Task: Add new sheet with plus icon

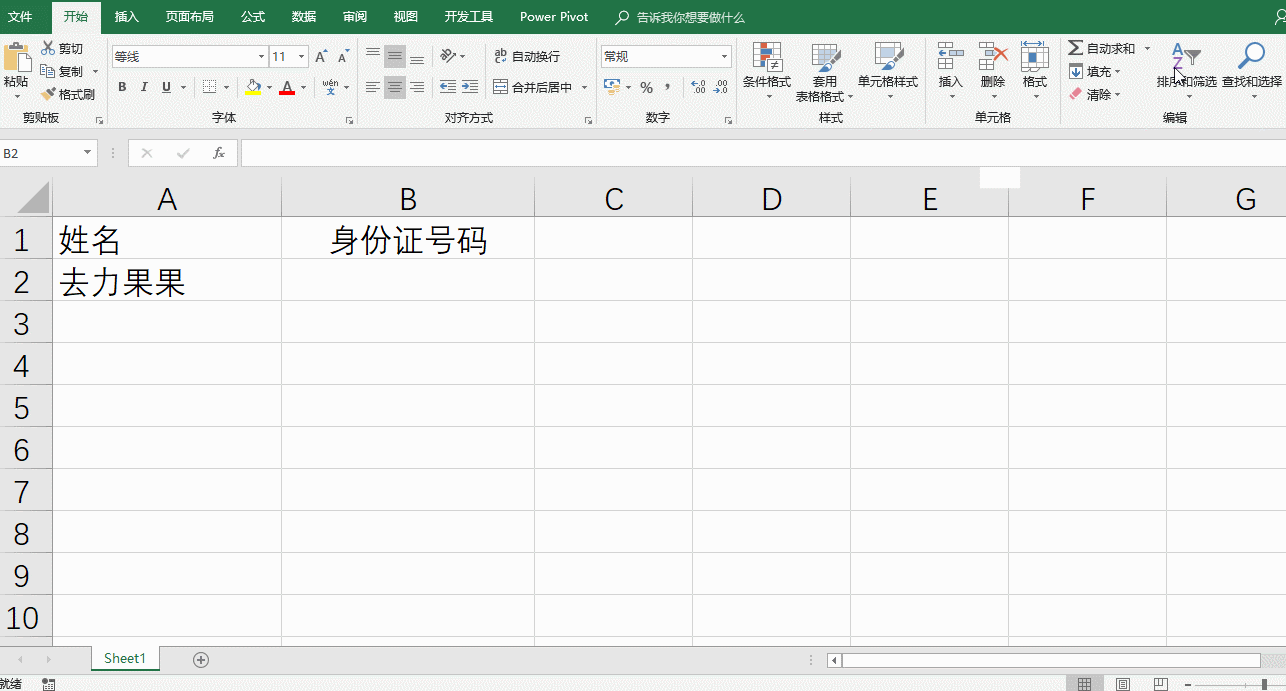Action: point(201,659)
